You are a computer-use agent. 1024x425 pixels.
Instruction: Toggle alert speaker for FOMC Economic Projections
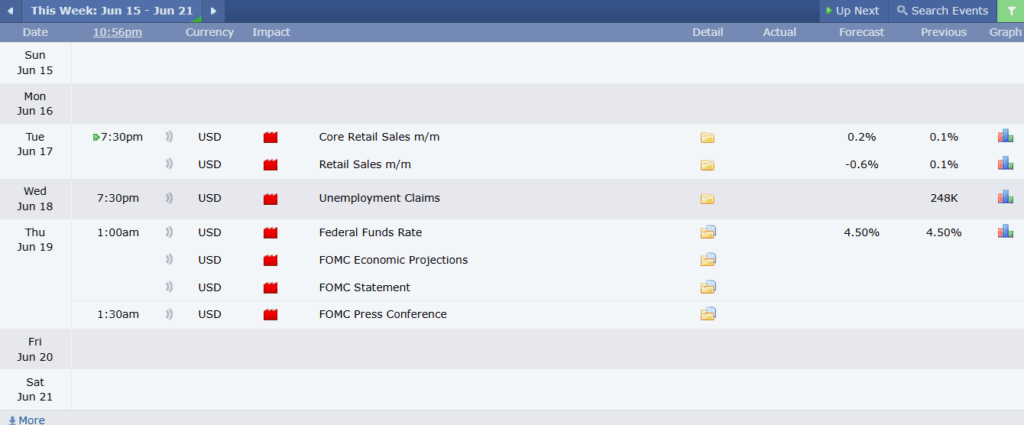[168, 260]
